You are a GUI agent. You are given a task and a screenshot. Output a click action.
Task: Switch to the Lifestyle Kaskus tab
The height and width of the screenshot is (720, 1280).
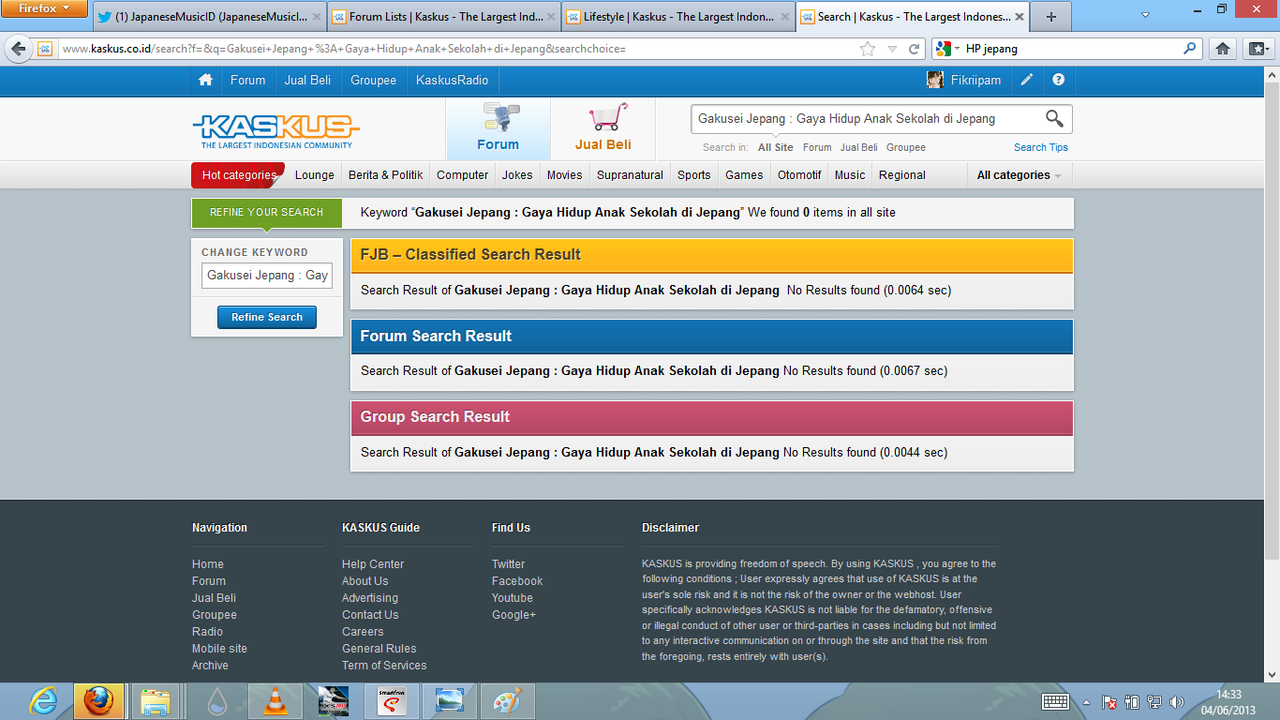(678, 17)
